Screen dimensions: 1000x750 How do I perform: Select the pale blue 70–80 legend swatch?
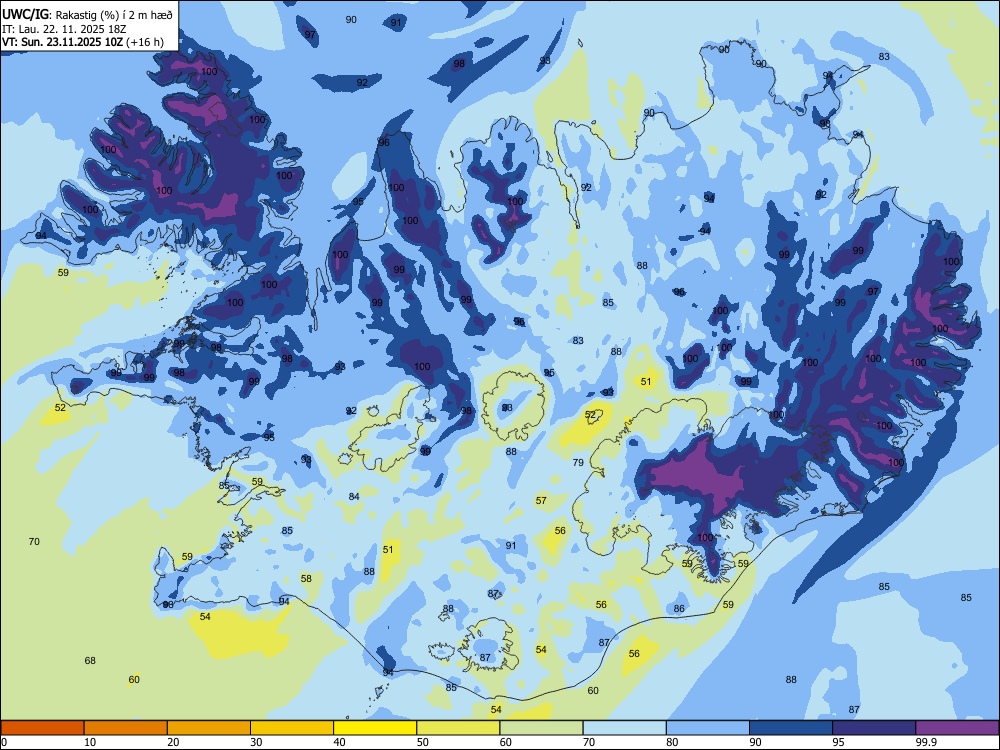[624, 728]
